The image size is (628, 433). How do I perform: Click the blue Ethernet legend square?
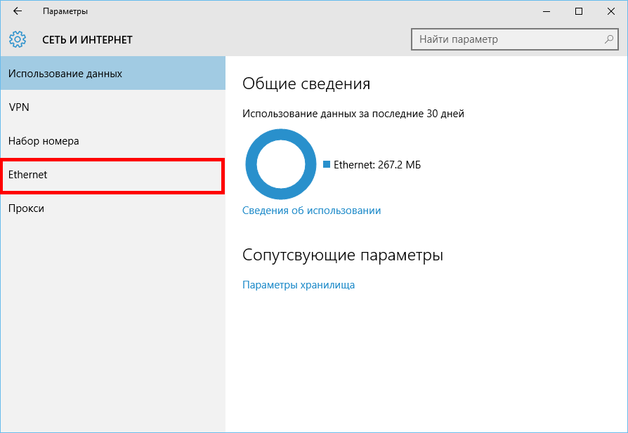click(x=326, y=165)
